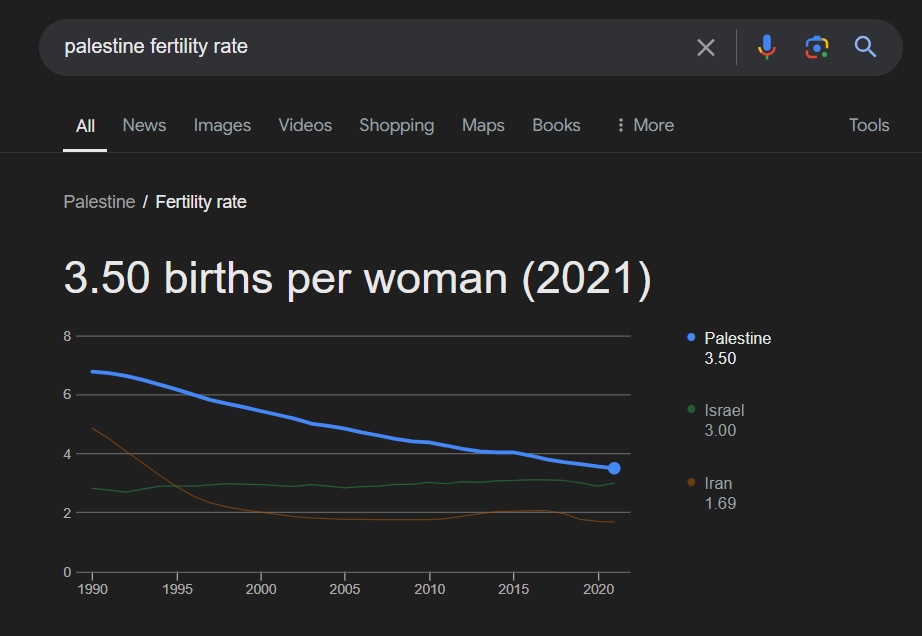
Task: Open the Images results tab
Action: point(222,125)
